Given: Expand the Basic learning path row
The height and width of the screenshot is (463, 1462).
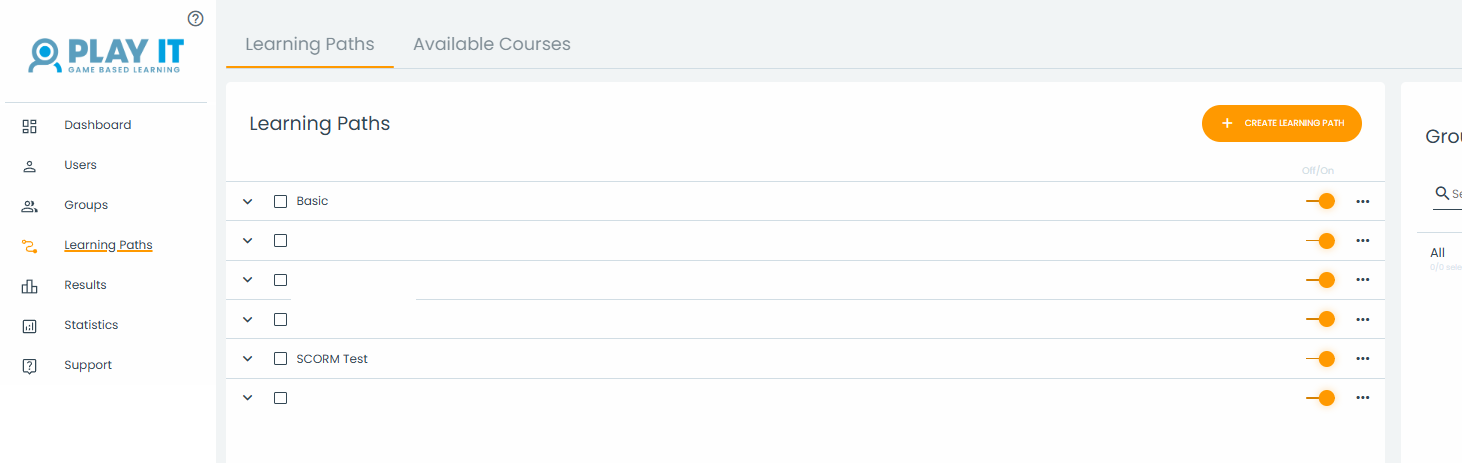Looking at the screenshot, I should tap(248, 201).
